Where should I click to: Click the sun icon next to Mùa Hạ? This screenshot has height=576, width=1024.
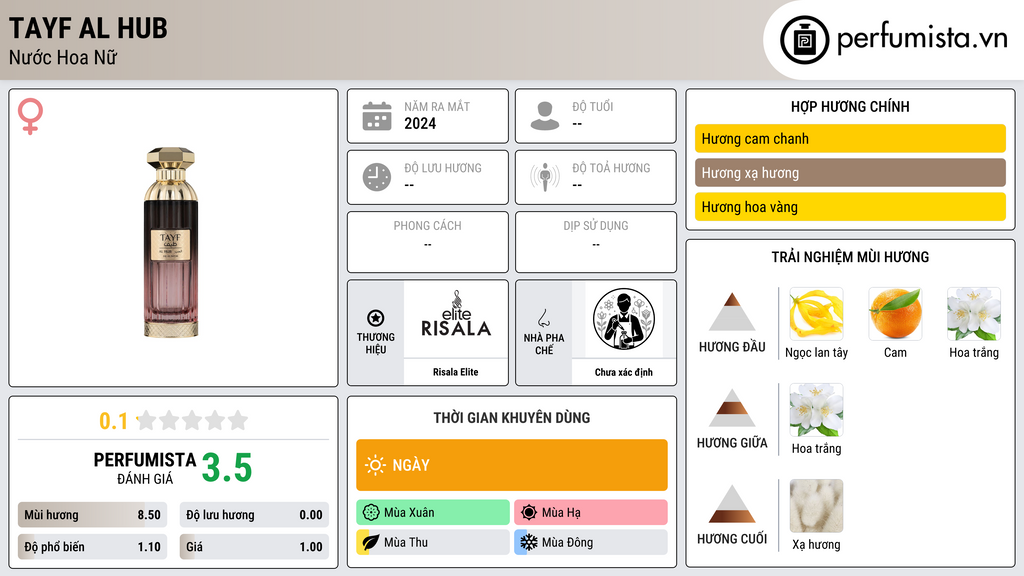point(529,513)
